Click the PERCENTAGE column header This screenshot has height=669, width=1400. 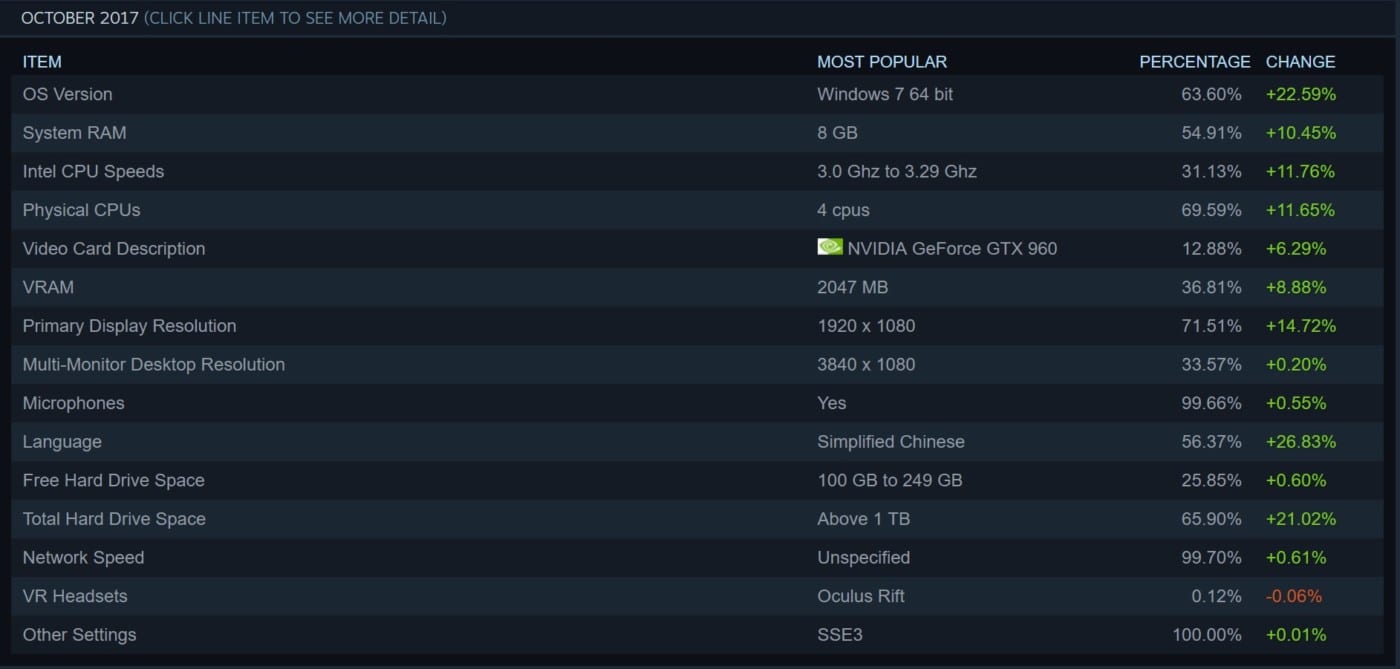1195,62
